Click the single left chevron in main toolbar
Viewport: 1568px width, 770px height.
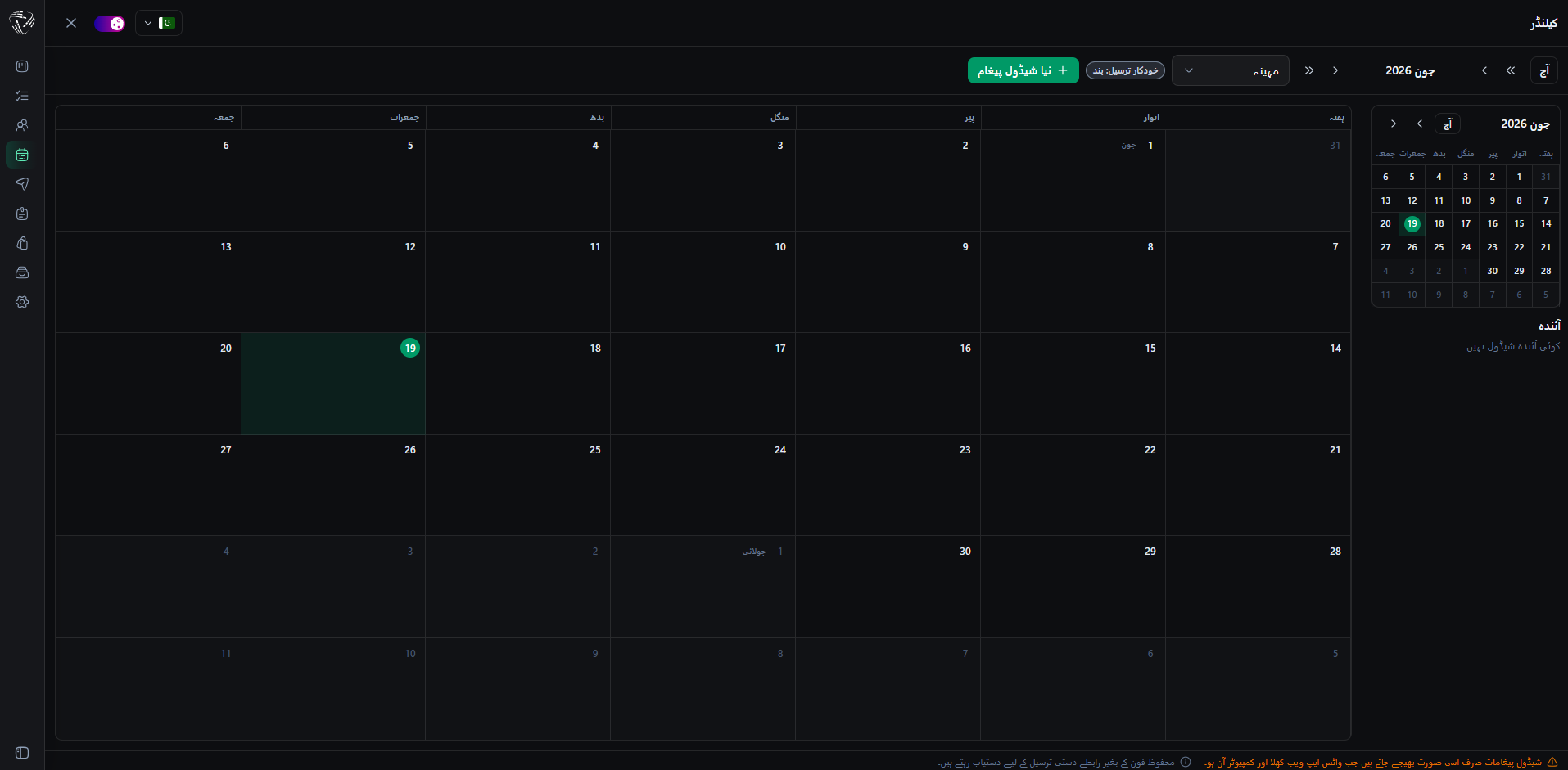point(1484,70)
